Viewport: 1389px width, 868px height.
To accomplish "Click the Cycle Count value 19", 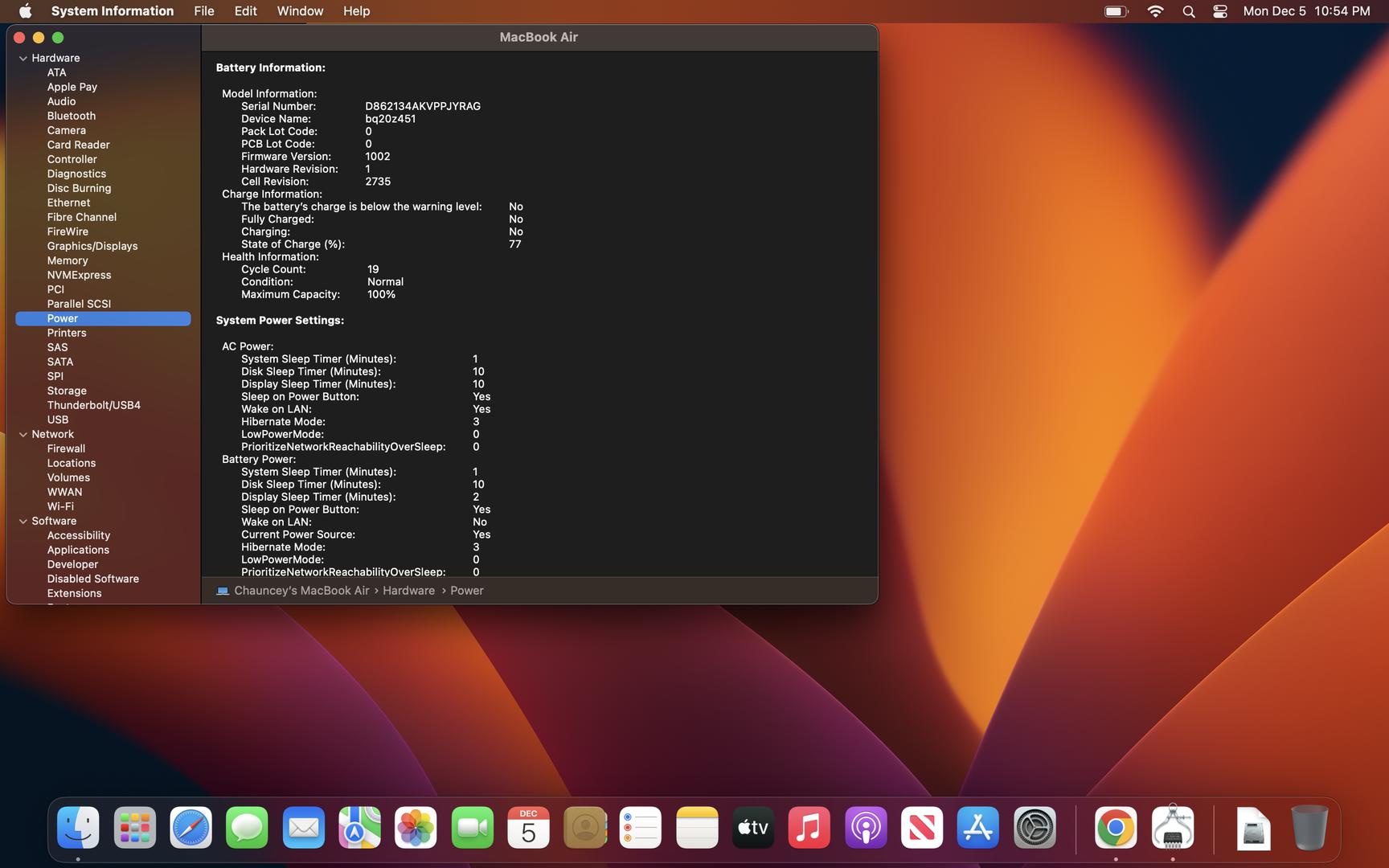I will click(373, 269).
